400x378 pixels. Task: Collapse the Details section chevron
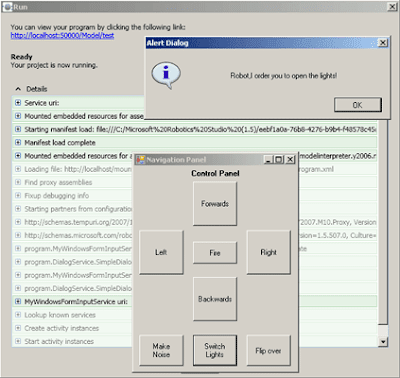coord(18,89)
